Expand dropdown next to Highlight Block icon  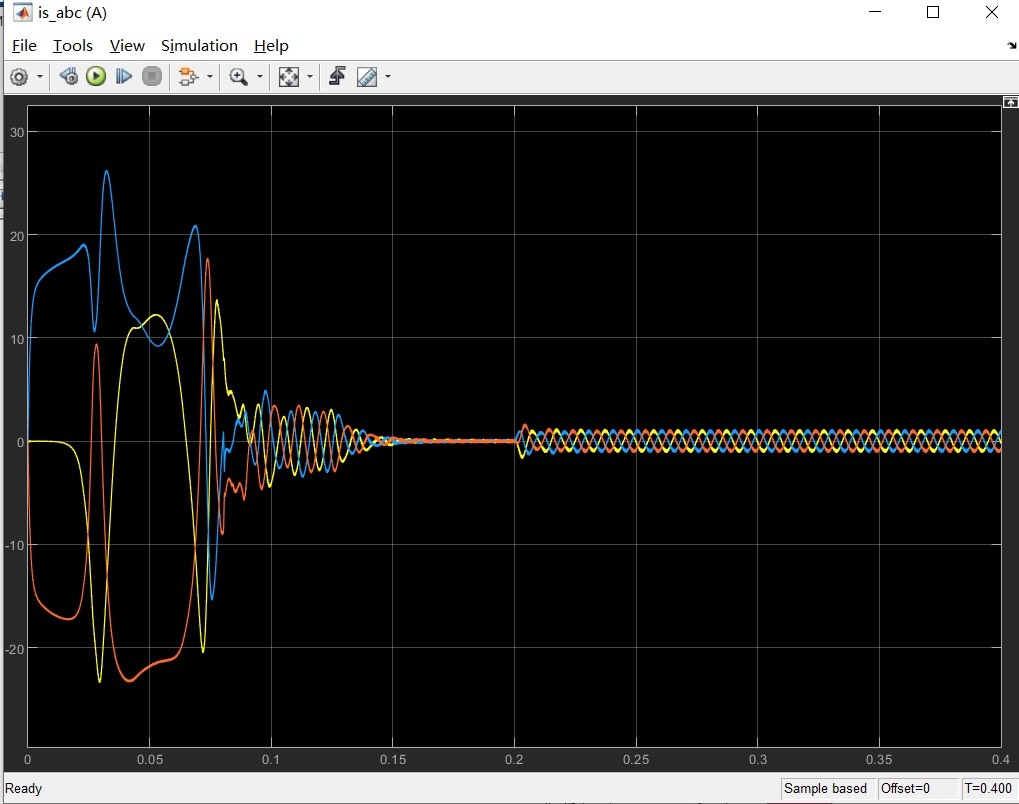pos(209,77)
